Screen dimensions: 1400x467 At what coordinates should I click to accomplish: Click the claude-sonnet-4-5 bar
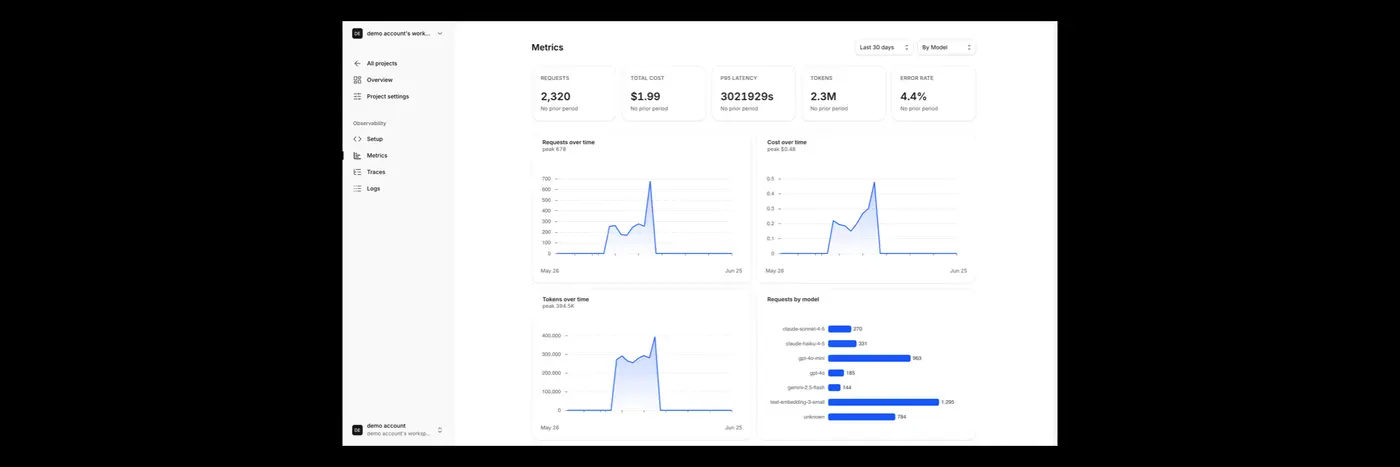pos(839,329)
